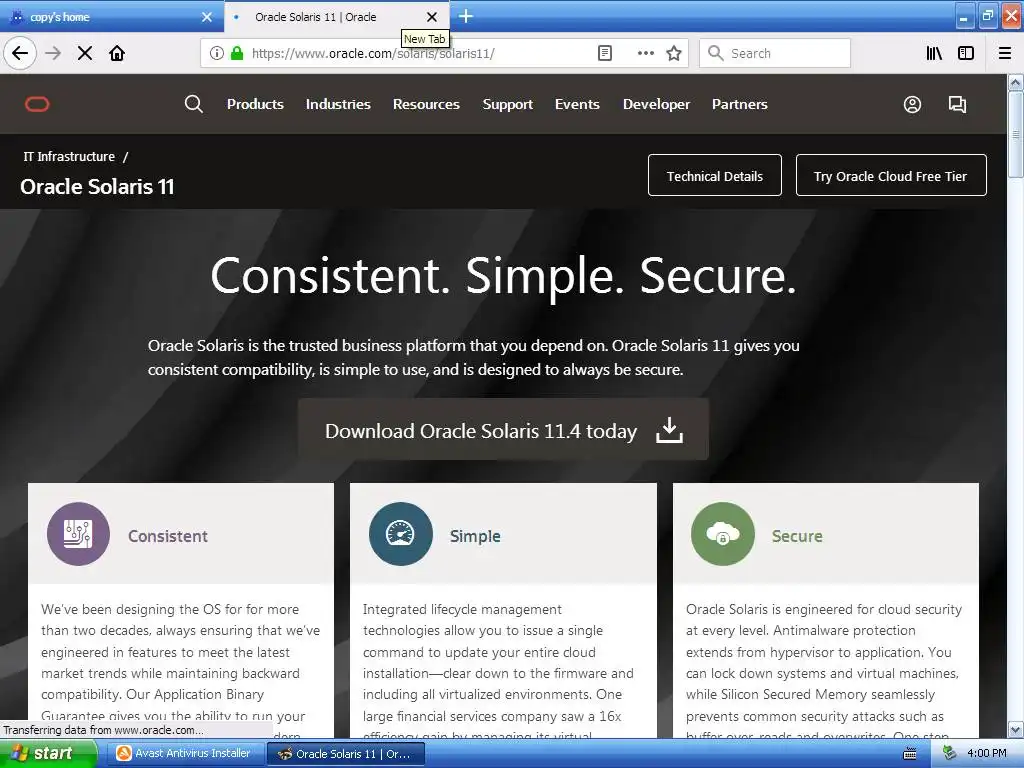Go back with the browser back arrow
The width and height of the screenshot is (1024, 768).
click(x=20, y=53)
